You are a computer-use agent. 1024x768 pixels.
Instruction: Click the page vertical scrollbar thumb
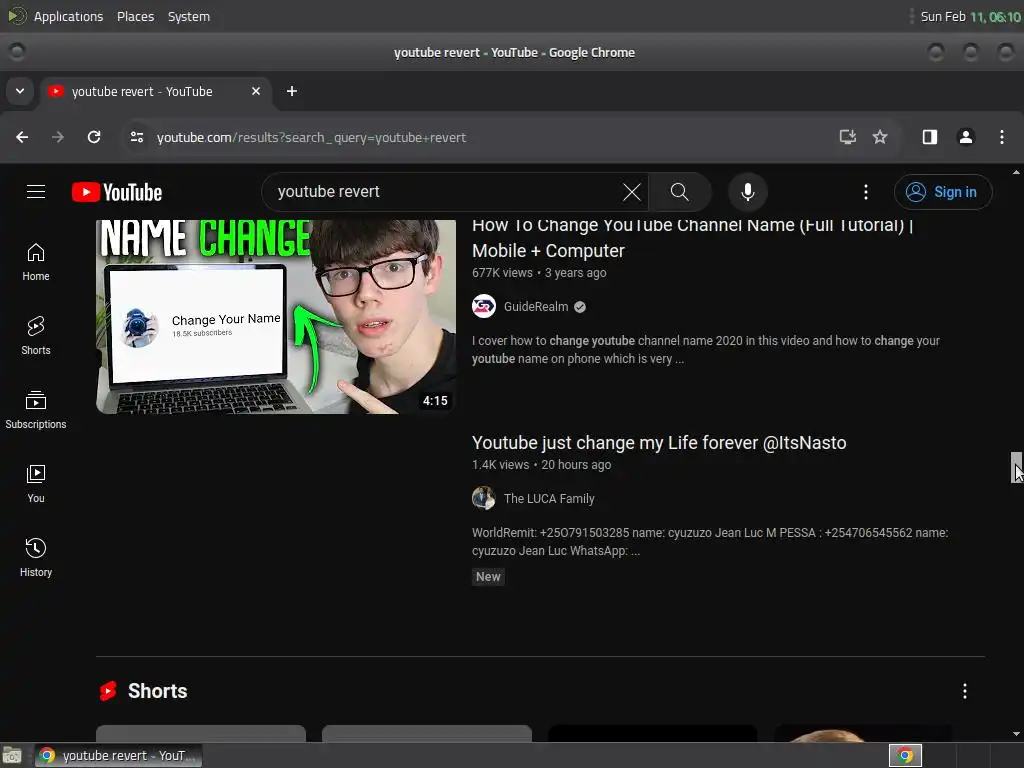coord(1017,468)
